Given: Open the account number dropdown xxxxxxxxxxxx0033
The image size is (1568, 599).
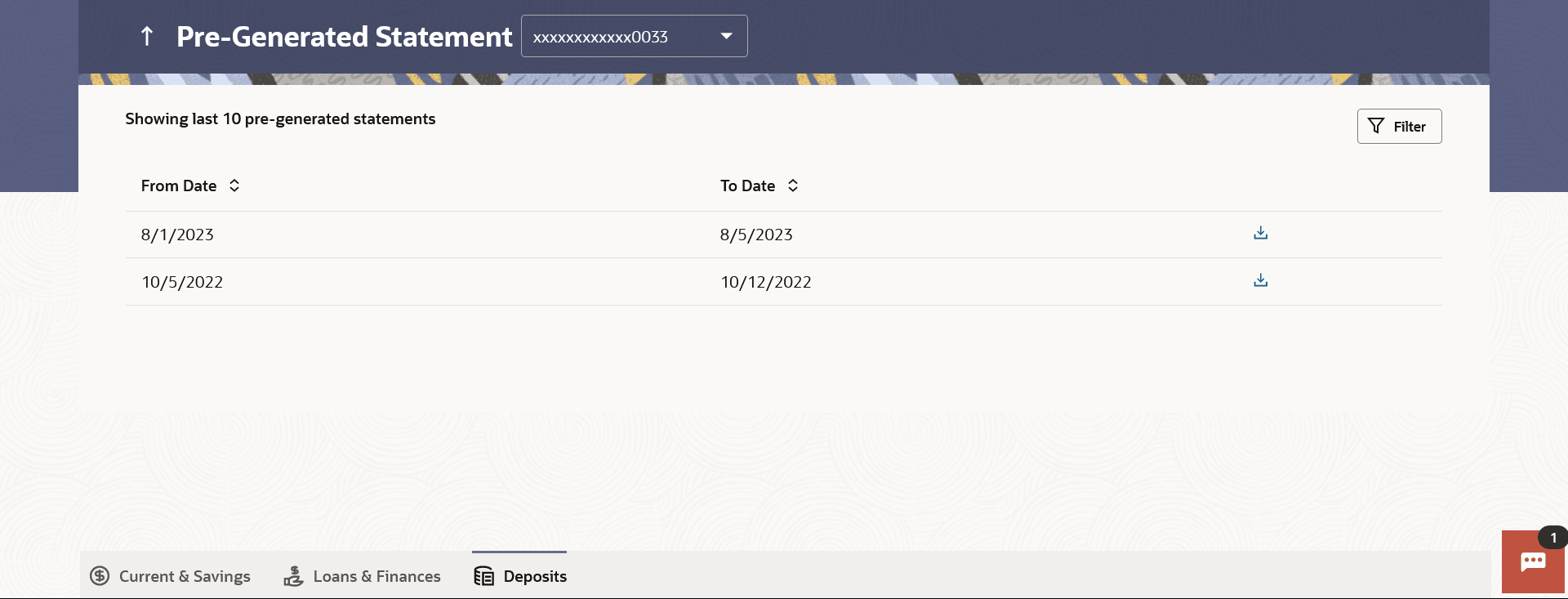Looking at the screenshot, I should (x=634, y=36).
